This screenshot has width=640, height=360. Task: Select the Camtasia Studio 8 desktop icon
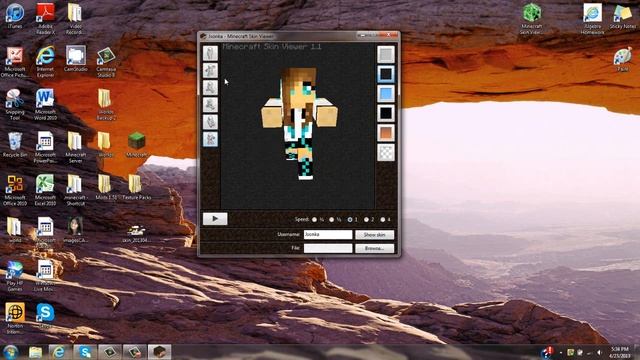point(106,62)
